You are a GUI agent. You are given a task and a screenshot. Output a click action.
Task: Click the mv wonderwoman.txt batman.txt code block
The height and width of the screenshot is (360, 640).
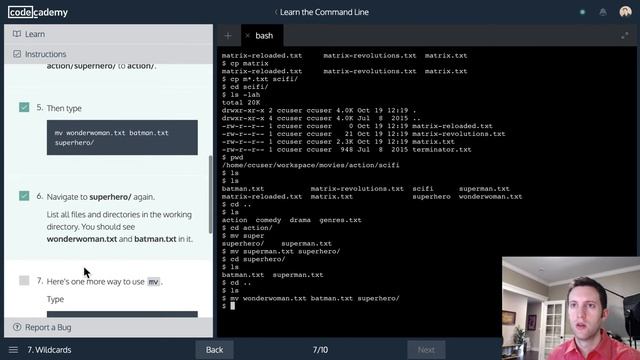coord(122,138)
